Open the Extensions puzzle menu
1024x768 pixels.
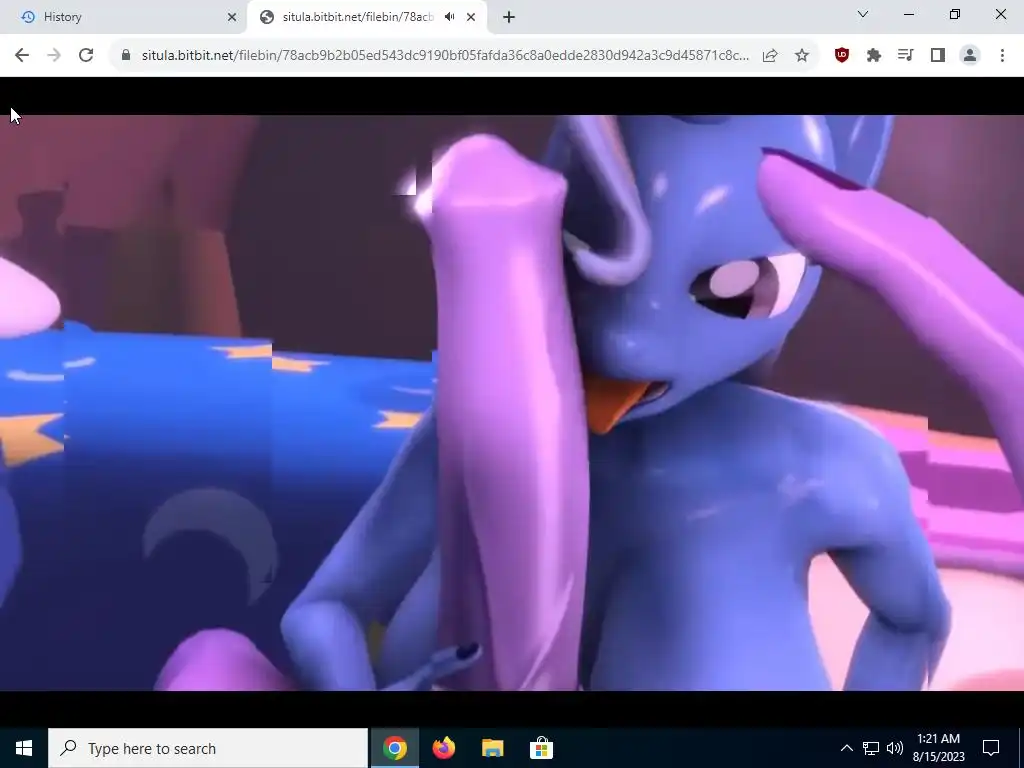click(x=874, y=56)
